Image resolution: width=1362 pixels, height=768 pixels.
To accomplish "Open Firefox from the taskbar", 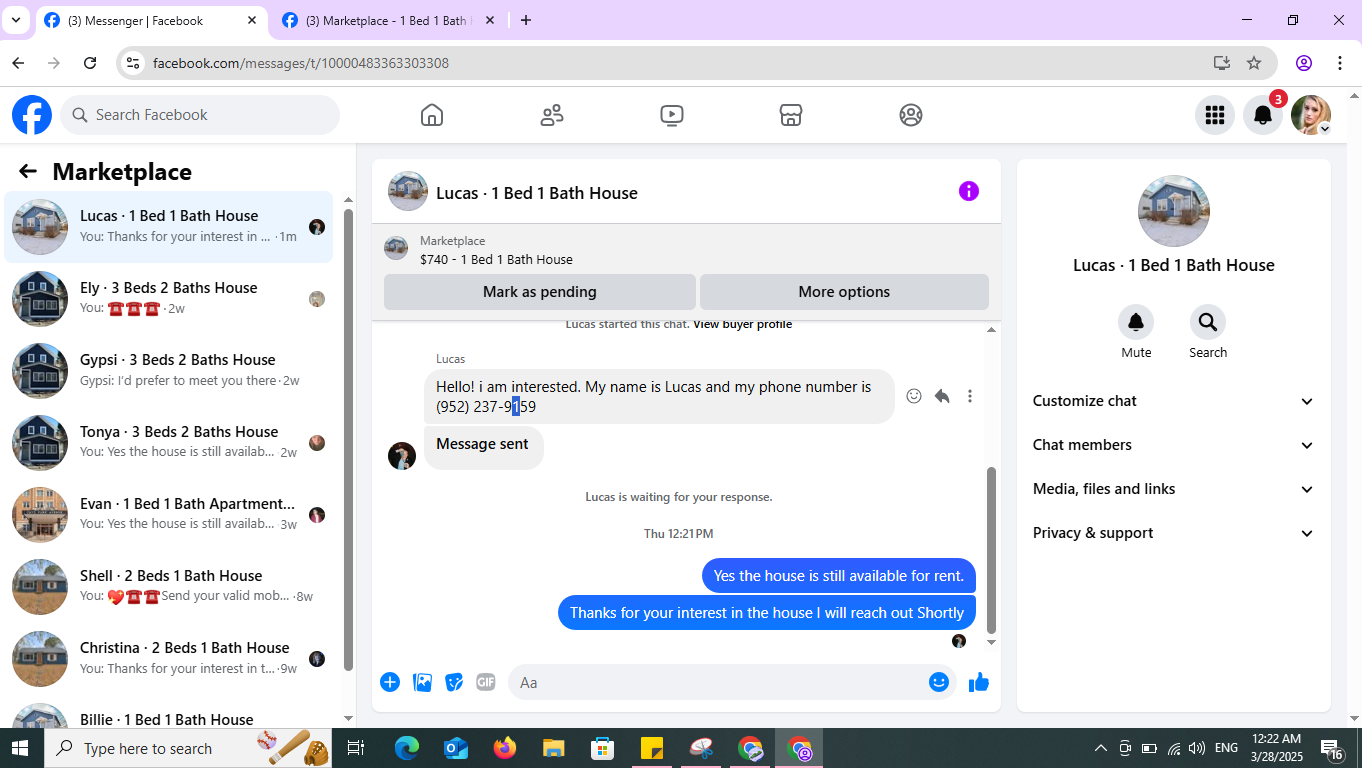I will [x=505, y=748].
